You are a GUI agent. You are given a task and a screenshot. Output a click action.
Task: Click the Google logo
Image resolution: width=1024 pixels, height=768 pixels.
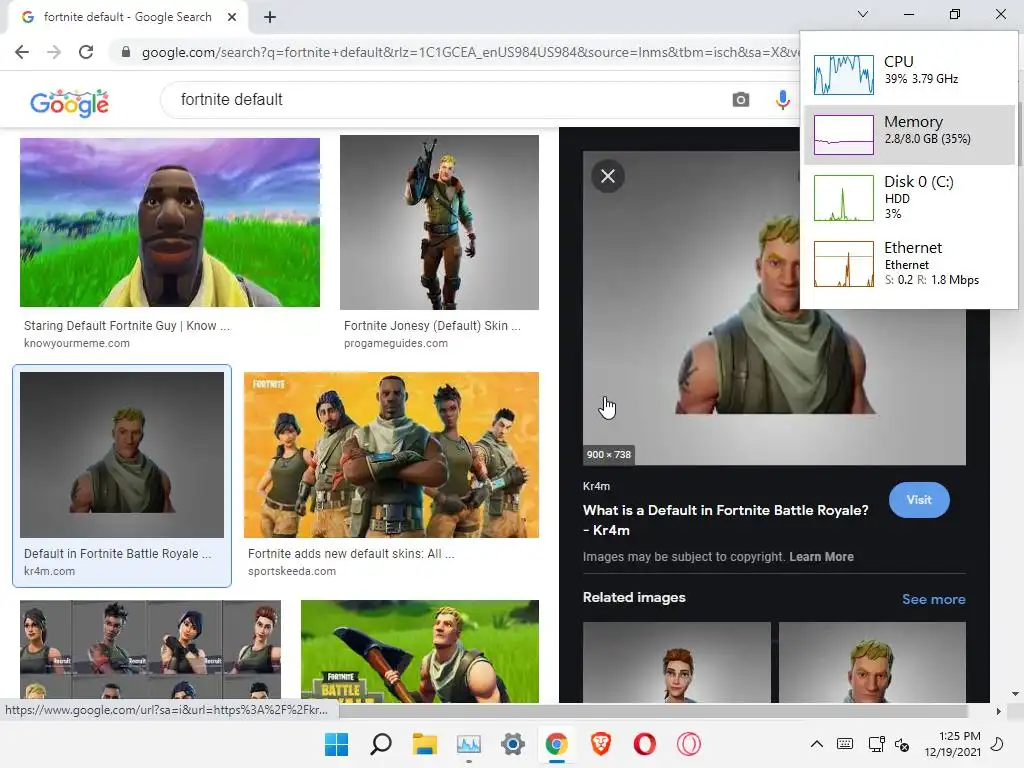pos(70,103)
